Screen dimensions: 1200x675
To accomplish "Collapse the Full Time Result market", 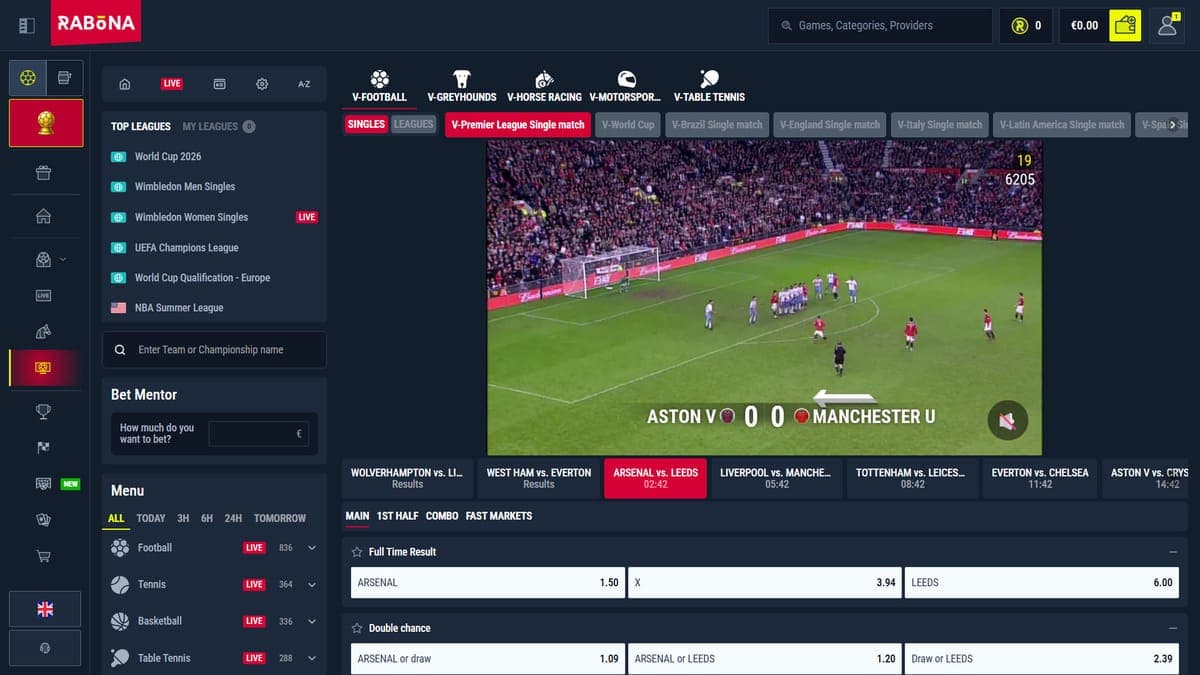I will [1173, 552].
